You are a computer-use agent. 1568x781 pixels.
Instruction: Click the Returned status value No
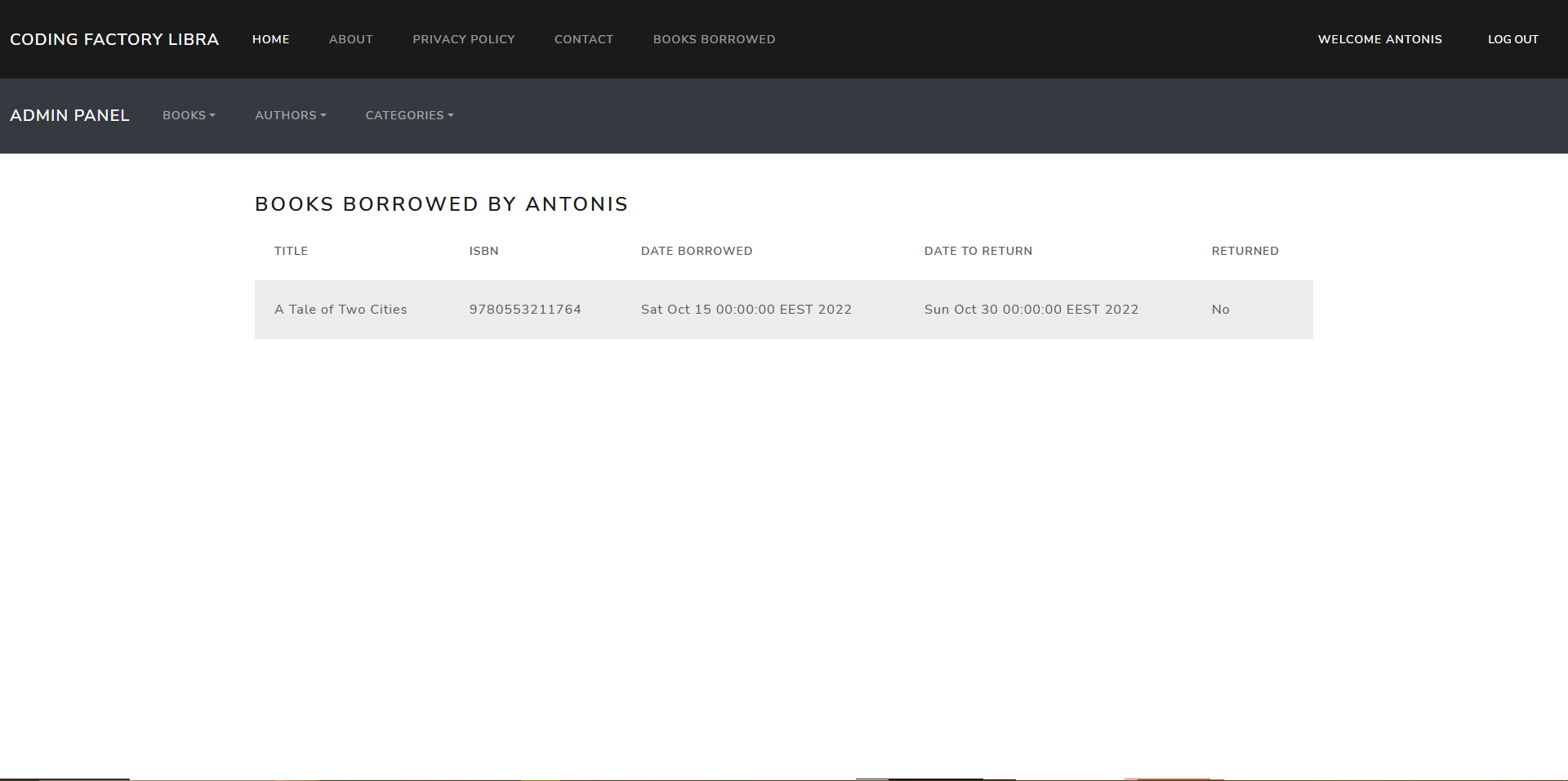coord(1220,310)
